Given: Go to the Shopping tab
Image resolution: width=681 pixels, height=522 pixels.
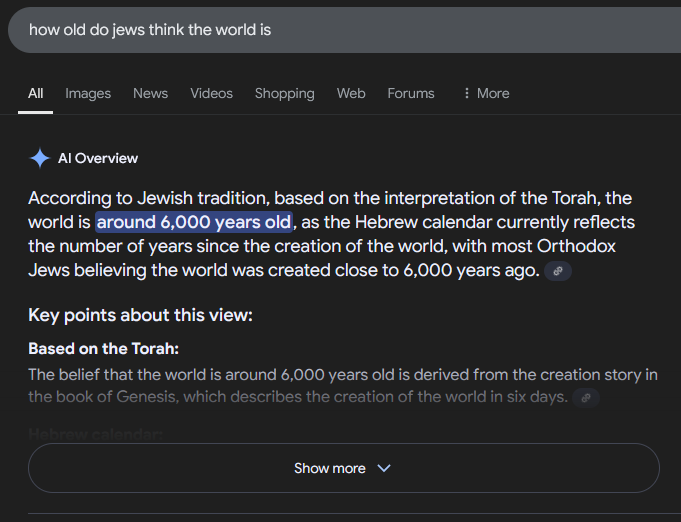Looking at the screenshot, I should [x=284, y=93].
